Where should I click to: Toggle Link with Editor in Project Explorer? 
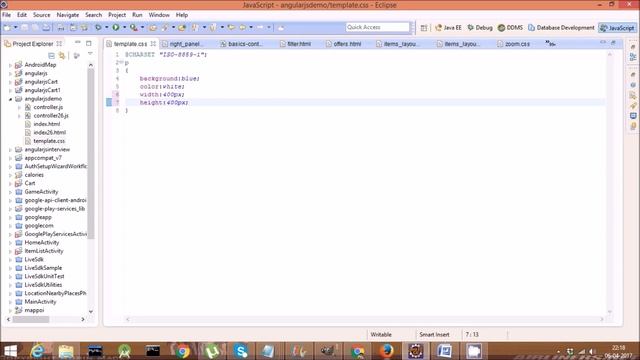point(62,55)
